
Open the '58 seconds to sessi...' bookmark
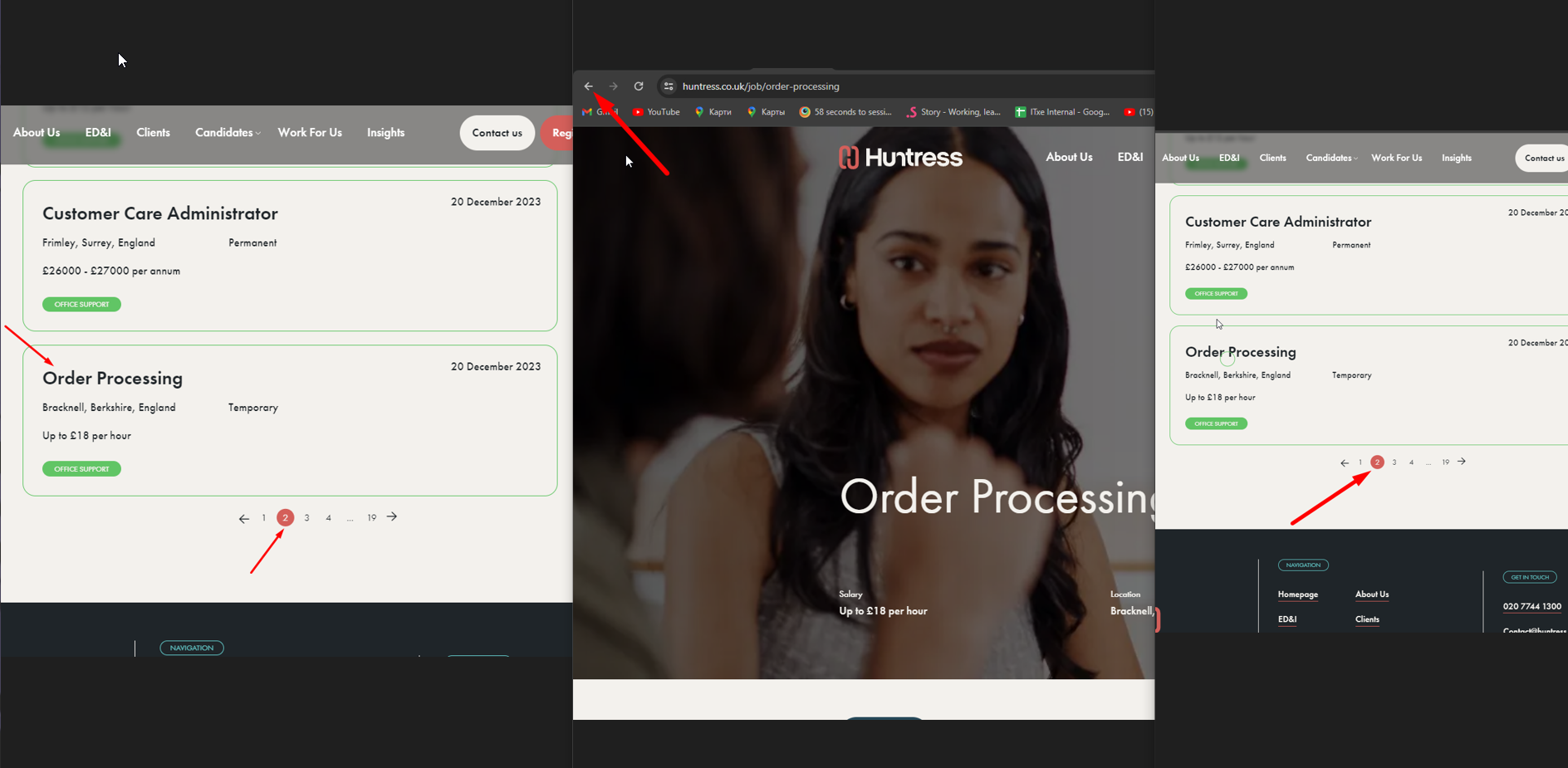pos(845,112)
